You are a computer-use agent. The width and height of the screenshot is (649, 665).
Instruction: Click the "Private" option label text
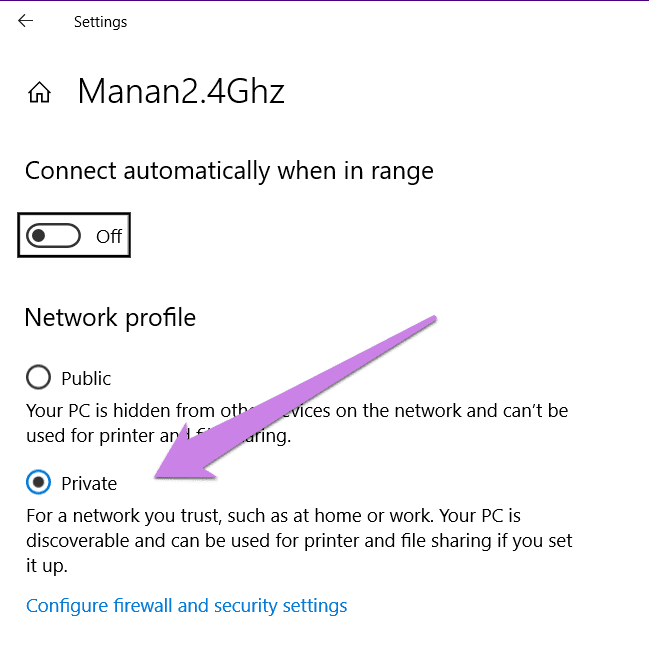(89, 483)
